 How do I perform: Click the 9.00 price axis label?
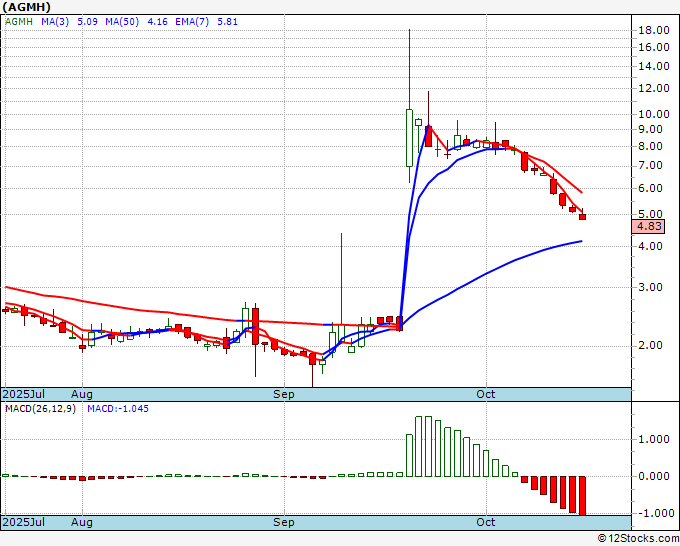point(651,130)
